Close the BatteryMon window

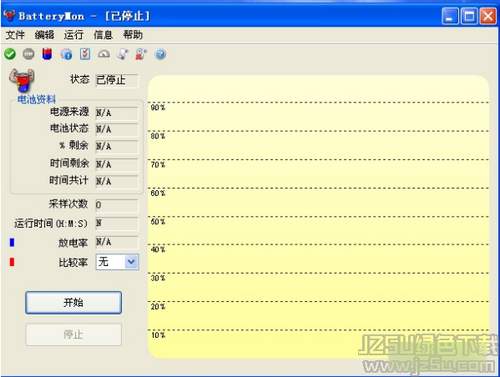tap(488, 16)
